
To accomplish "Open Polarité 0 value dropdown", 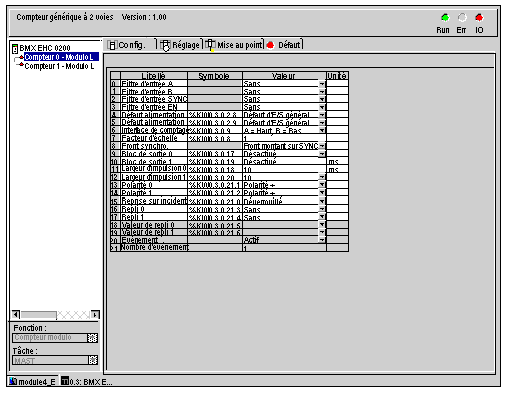I will (x=322, y=185).
